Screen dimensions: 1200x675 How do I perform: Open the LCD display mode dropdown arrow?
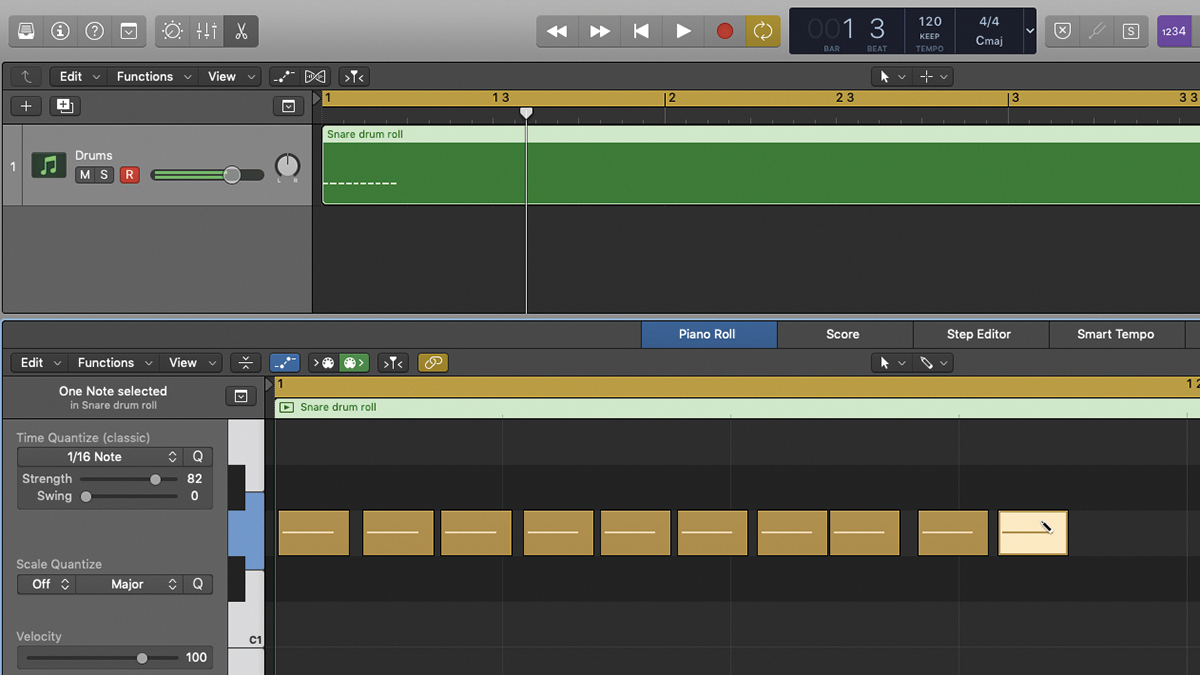tap(1030, 31)
